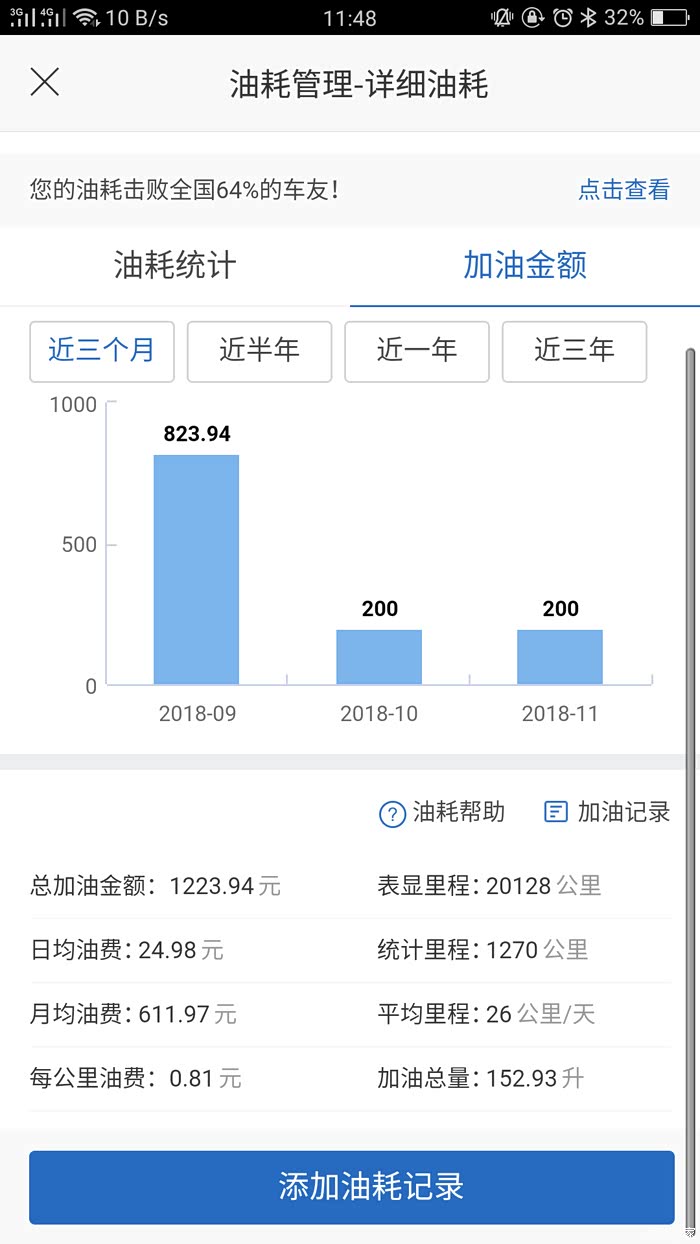Screen dimensions: 700x1244
Task: Switch to the 油耗统计 tab
Action: 175,266
